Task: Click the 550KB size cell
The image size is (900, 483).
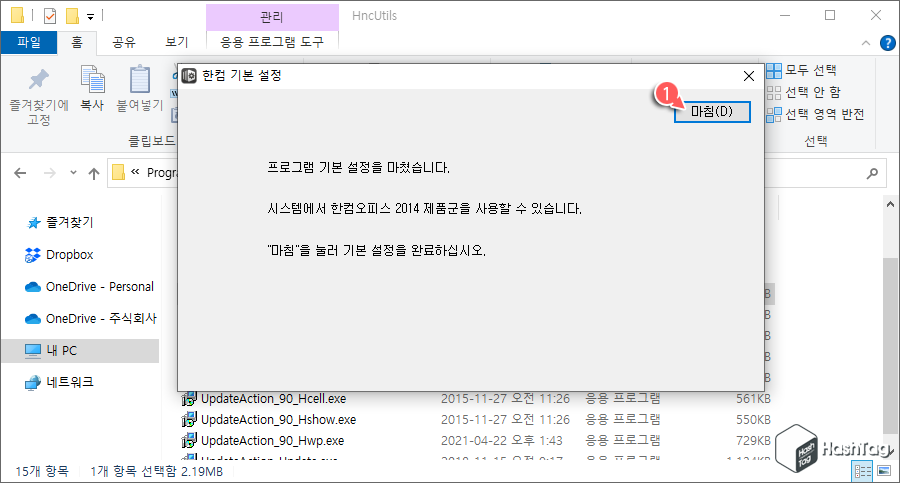Action: [x=753, y=420]
